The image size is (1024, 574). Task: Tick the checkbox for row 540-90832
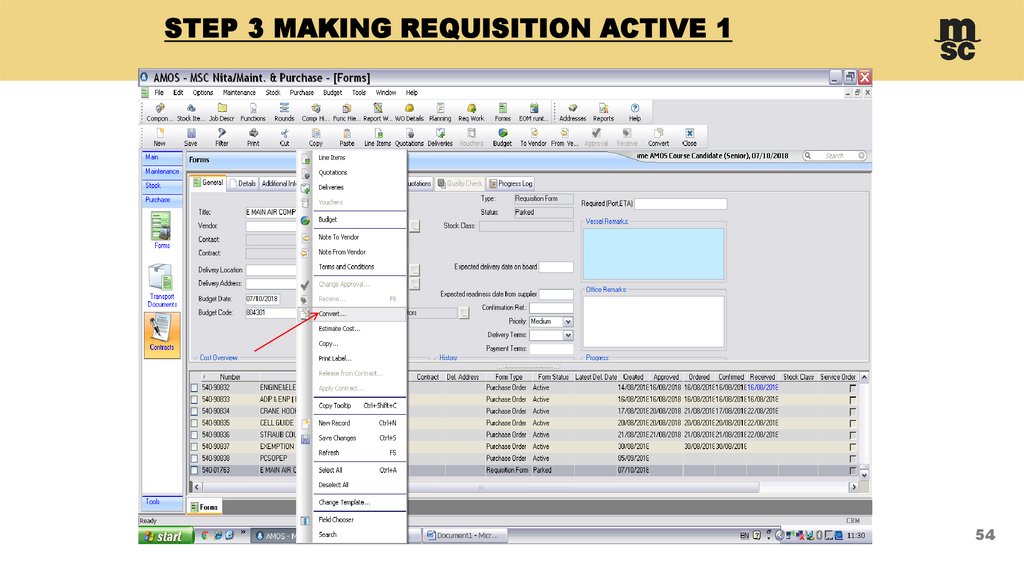tap(195, 387)
